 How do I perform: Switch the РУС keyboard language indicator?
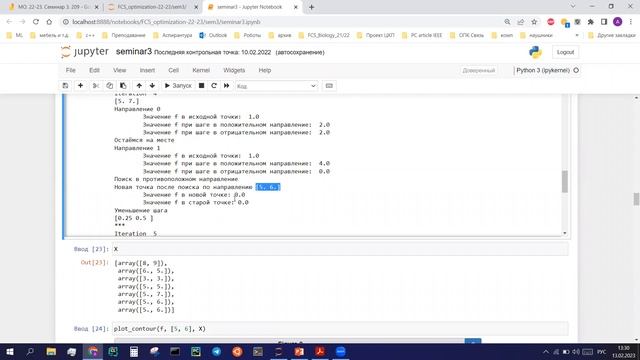click(x=601, y=351)
